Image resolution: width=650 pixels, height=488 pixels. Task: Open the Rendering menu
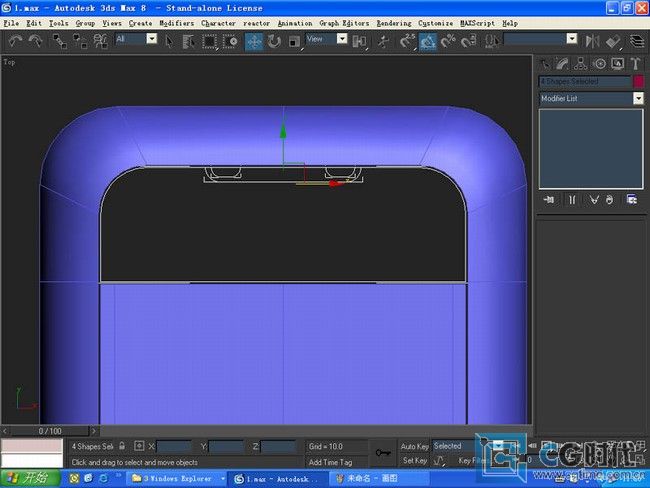394,23
